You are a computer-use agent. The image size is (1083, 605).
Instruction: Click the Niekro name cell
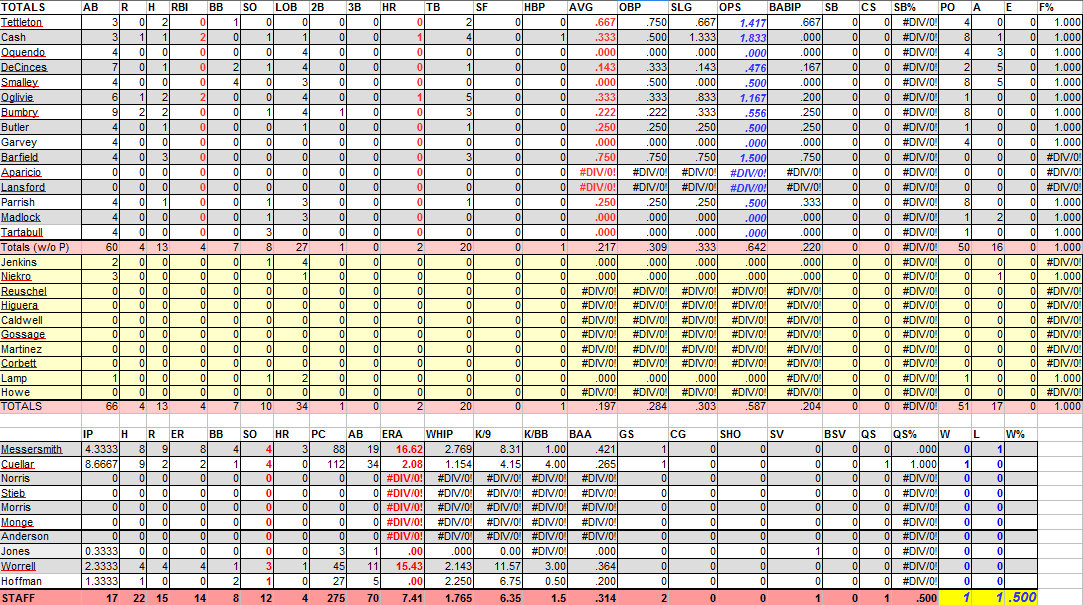pyautogui.click(x=41, y=276)
